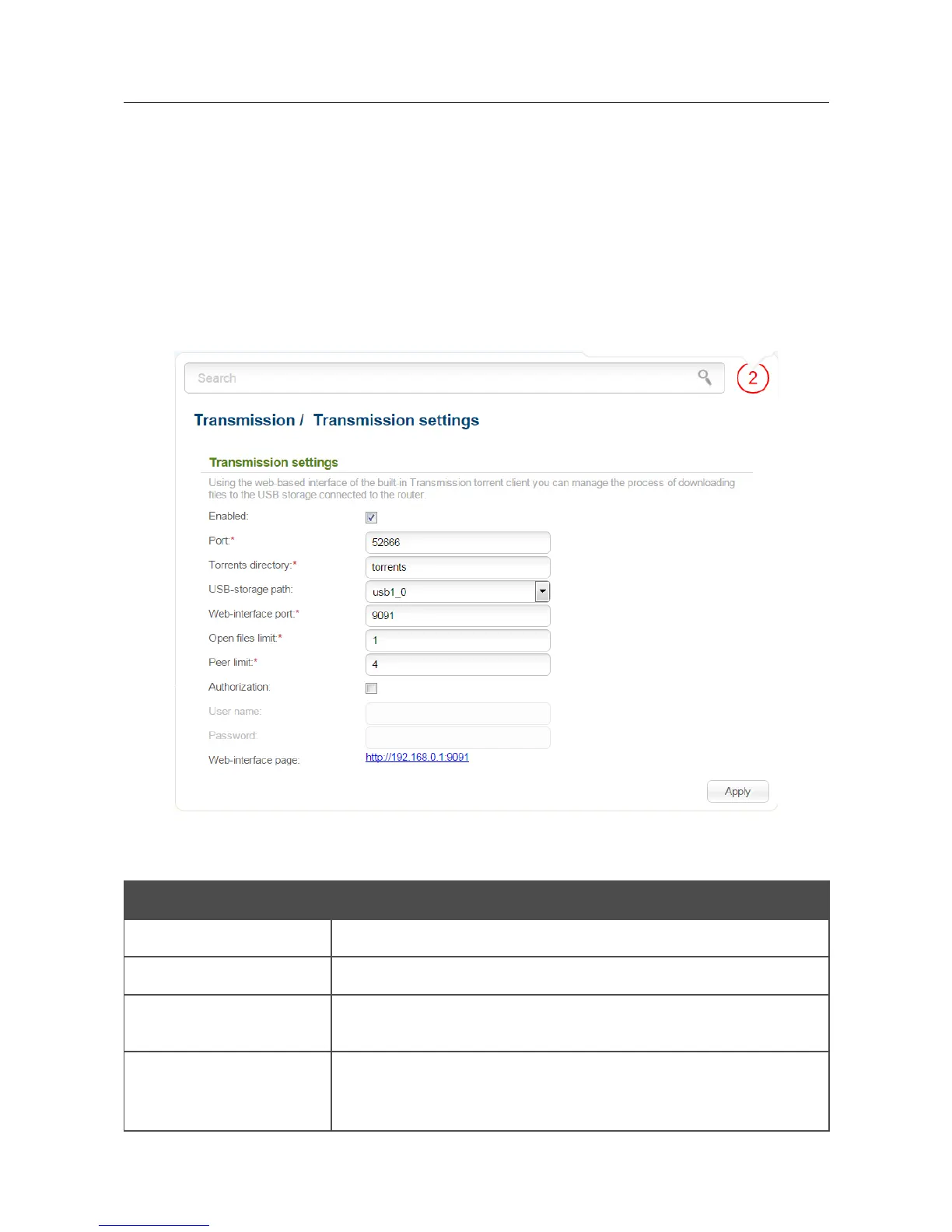Click the Password field
This screenshot has width=952, height=1232.
coord(457,737)
